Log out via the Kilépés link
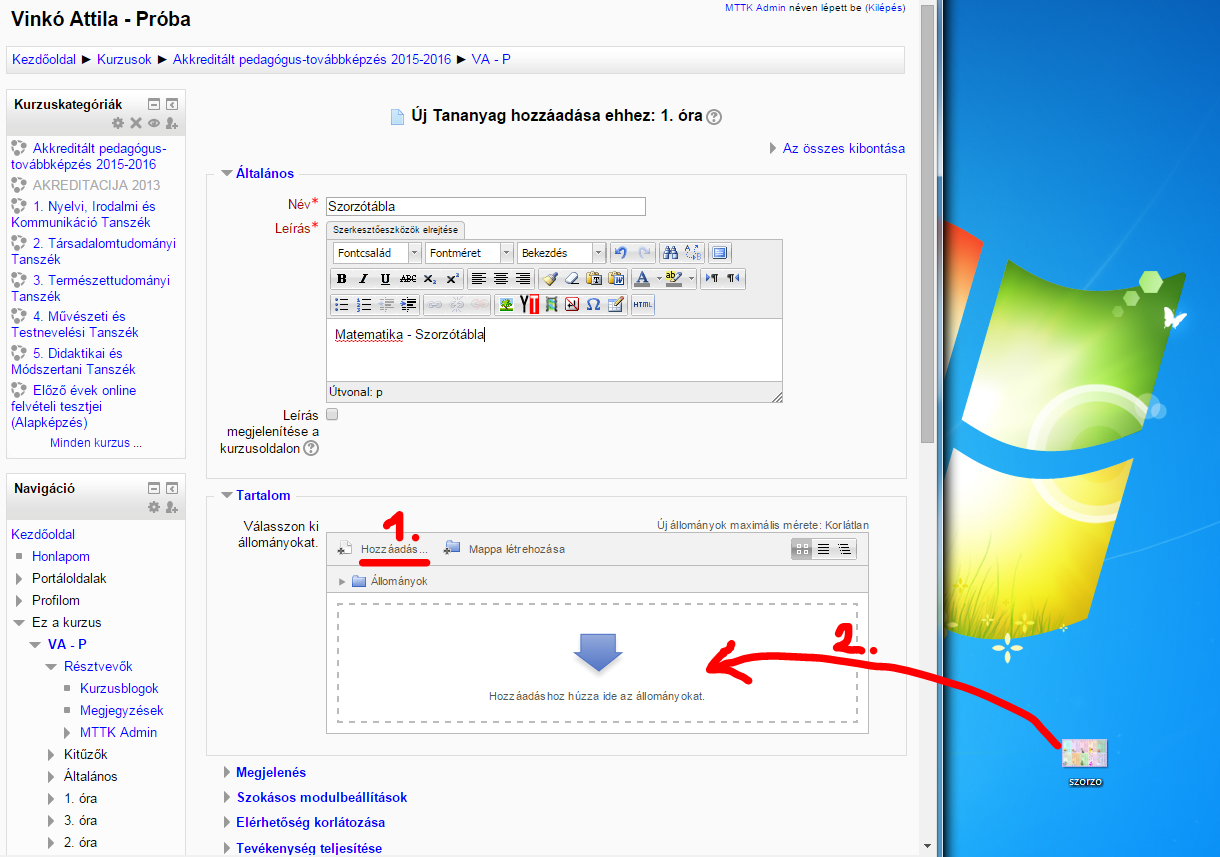The height and width of the screenshot is (857, 1220). [885, 7]
